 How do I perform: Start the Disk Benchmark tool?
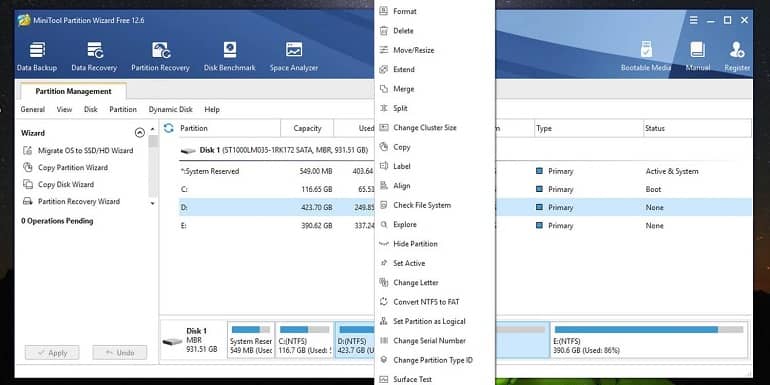(x=230, y=56)
